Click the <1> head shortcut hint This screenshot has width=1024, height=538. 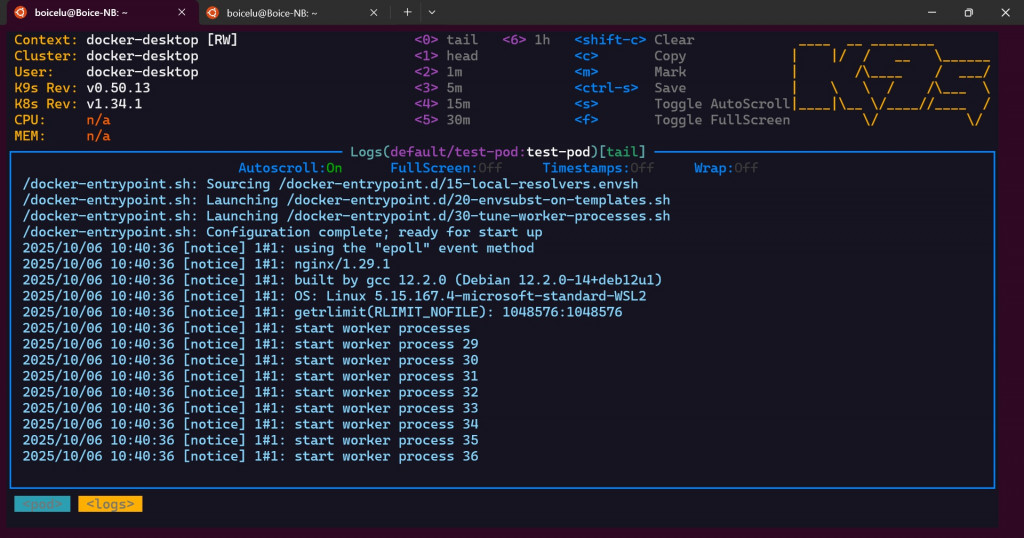coord(446,56)
